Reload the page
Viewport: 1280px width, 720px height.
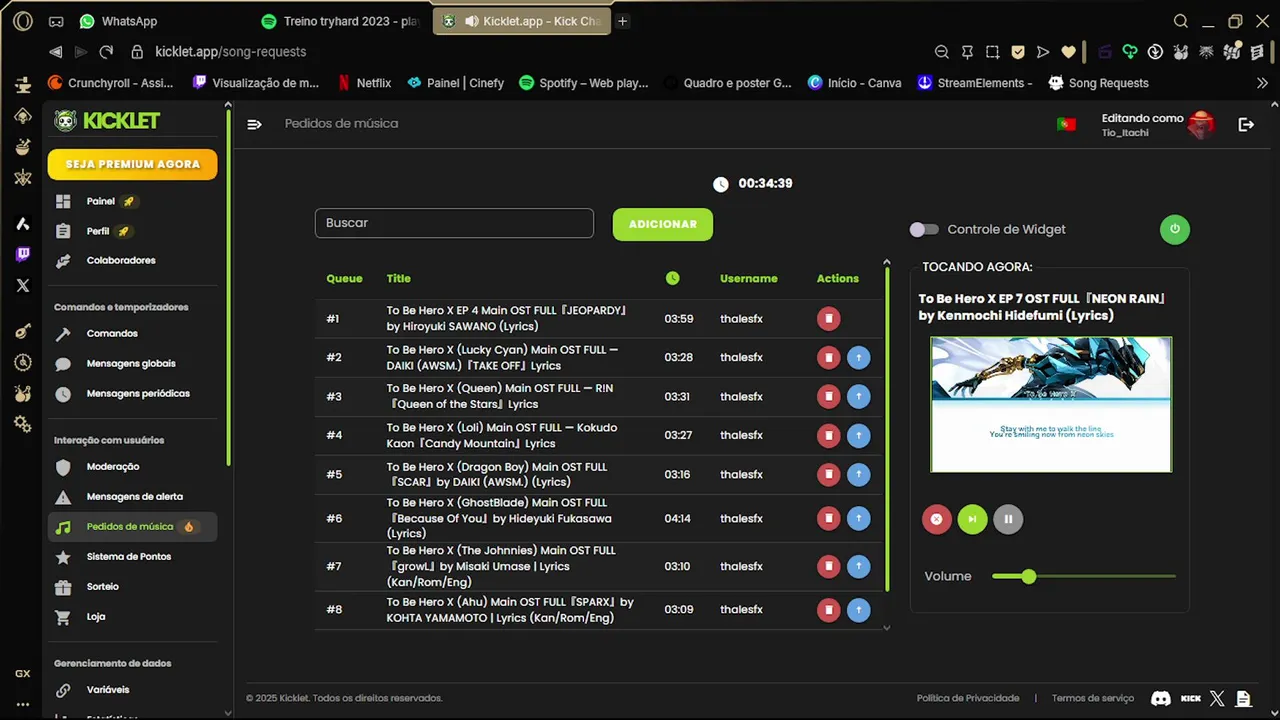pyautogui.click(x=106, y=51)
